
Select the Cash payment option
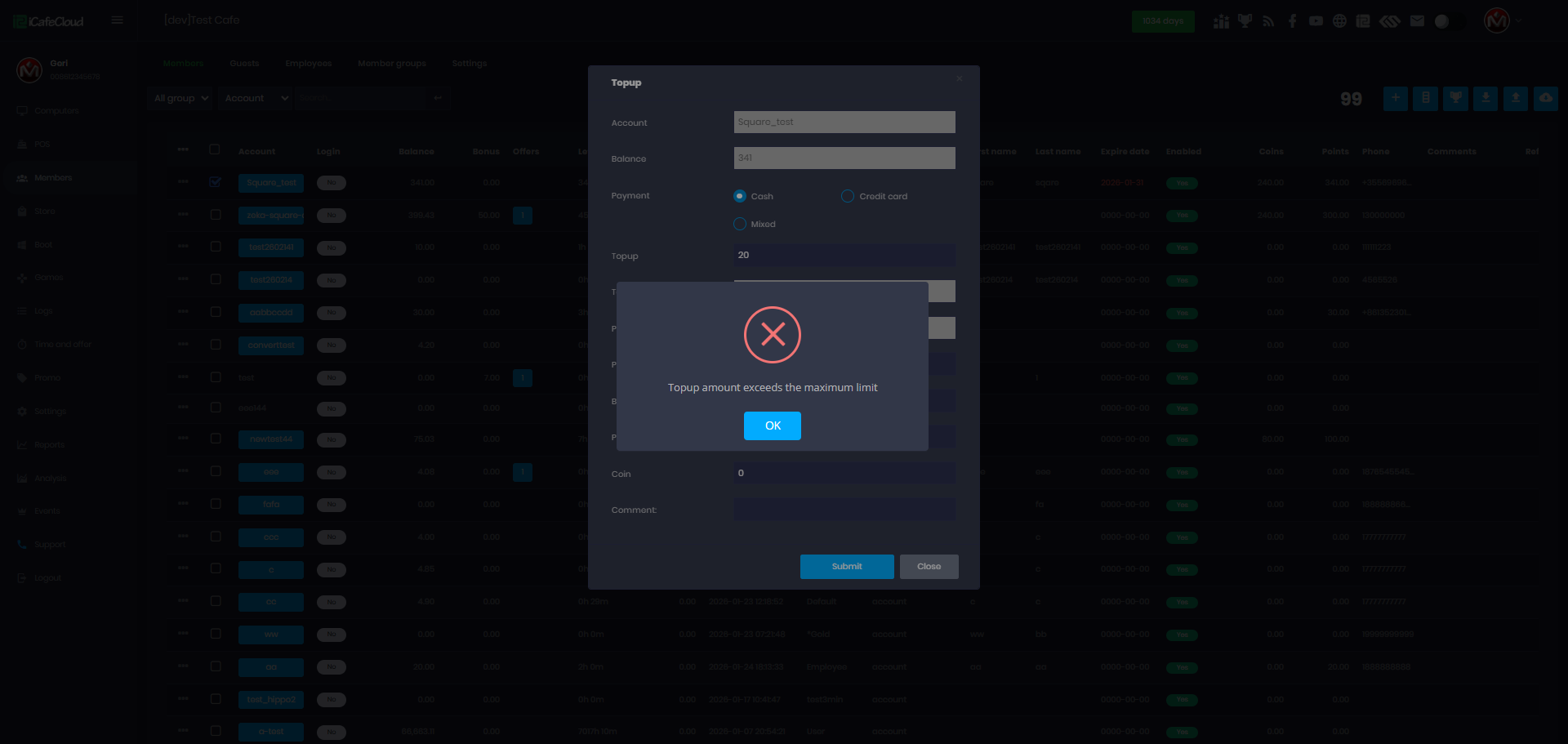[740, 196]
